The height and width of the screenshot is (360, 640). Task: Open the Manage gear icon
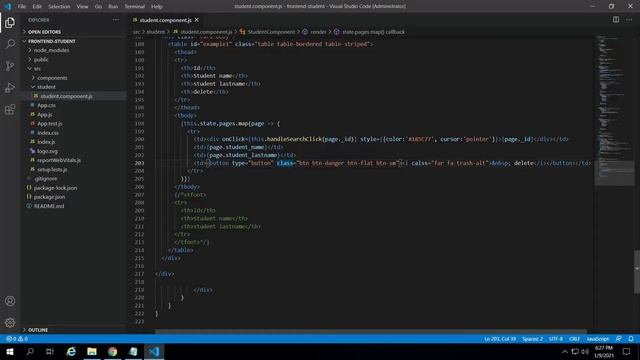pos(10,322)
